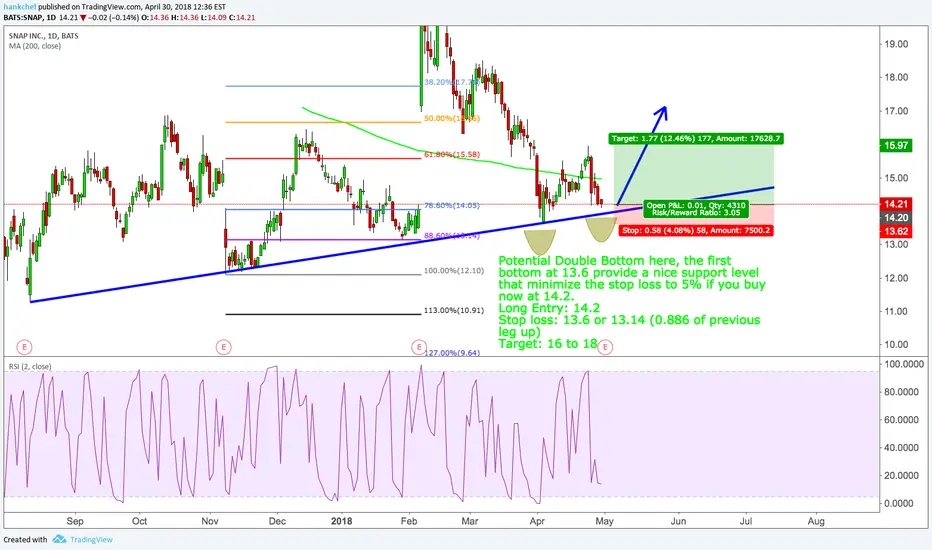932x550 pixels.
Task: Click the green 15.97 price tag
Action: click(x=896, y=145)
